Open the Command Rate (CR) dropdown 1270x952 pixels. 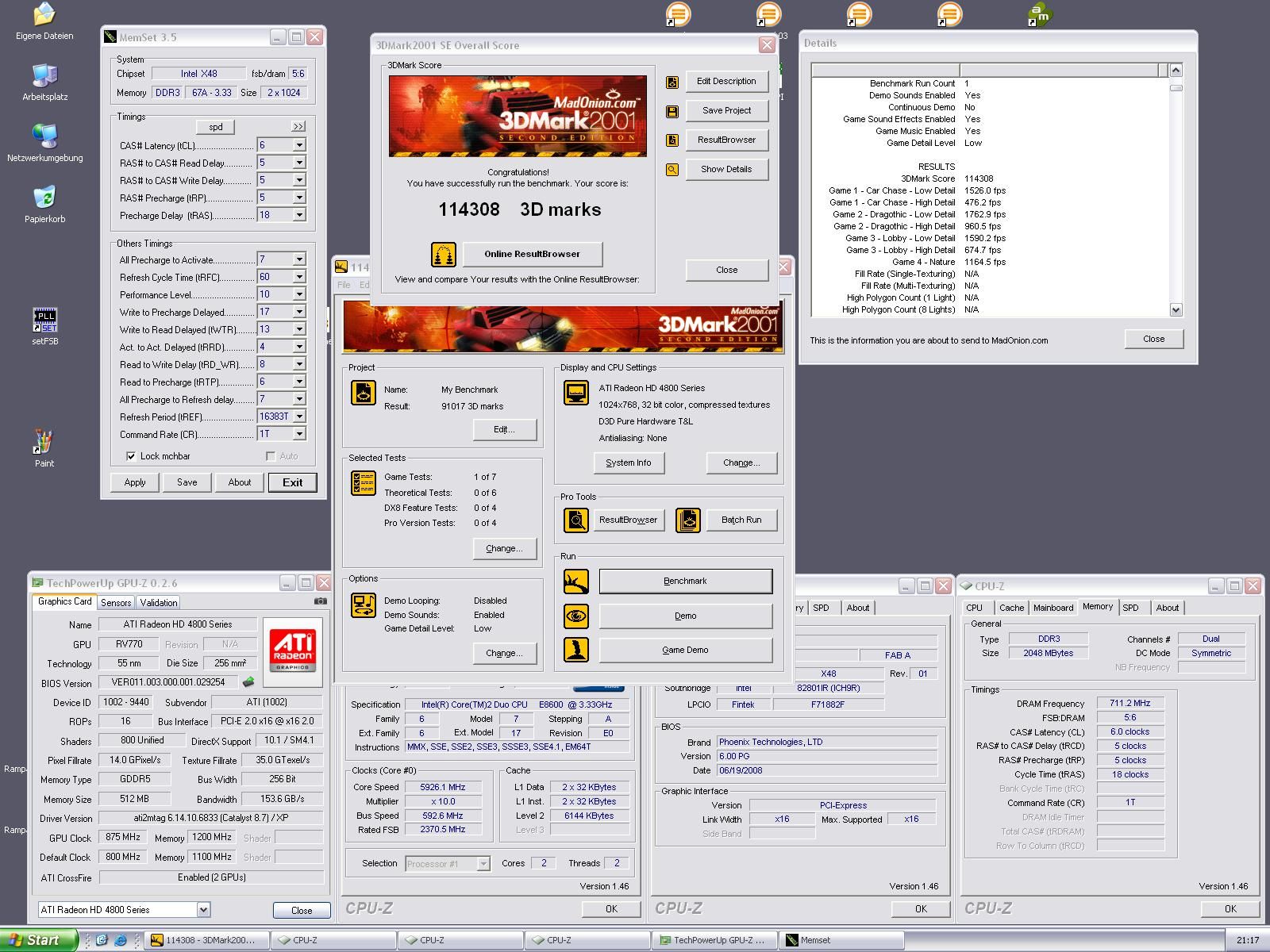coord(299,434)
